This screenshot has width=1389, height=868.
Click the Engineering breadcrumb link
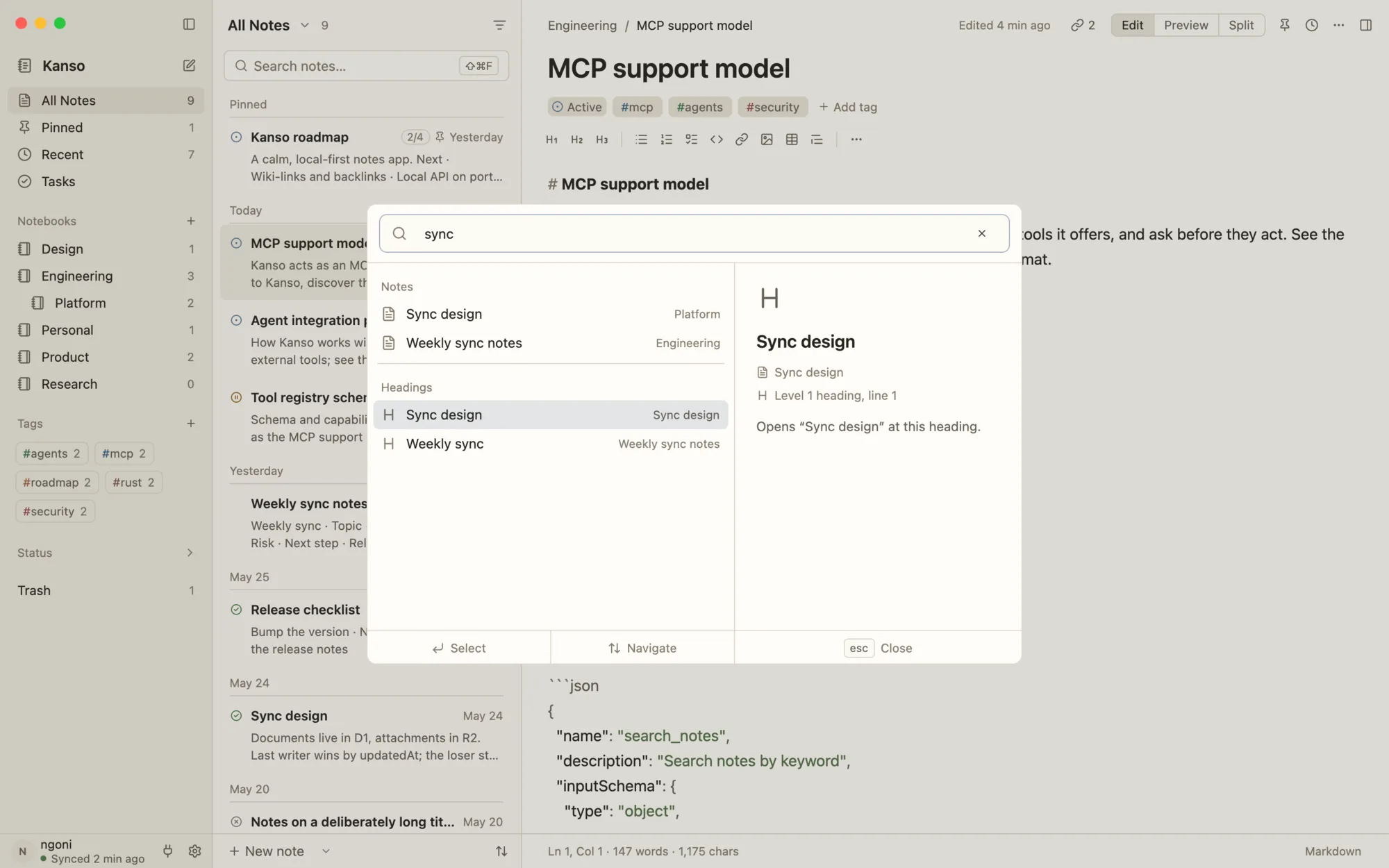pos(582,25)
